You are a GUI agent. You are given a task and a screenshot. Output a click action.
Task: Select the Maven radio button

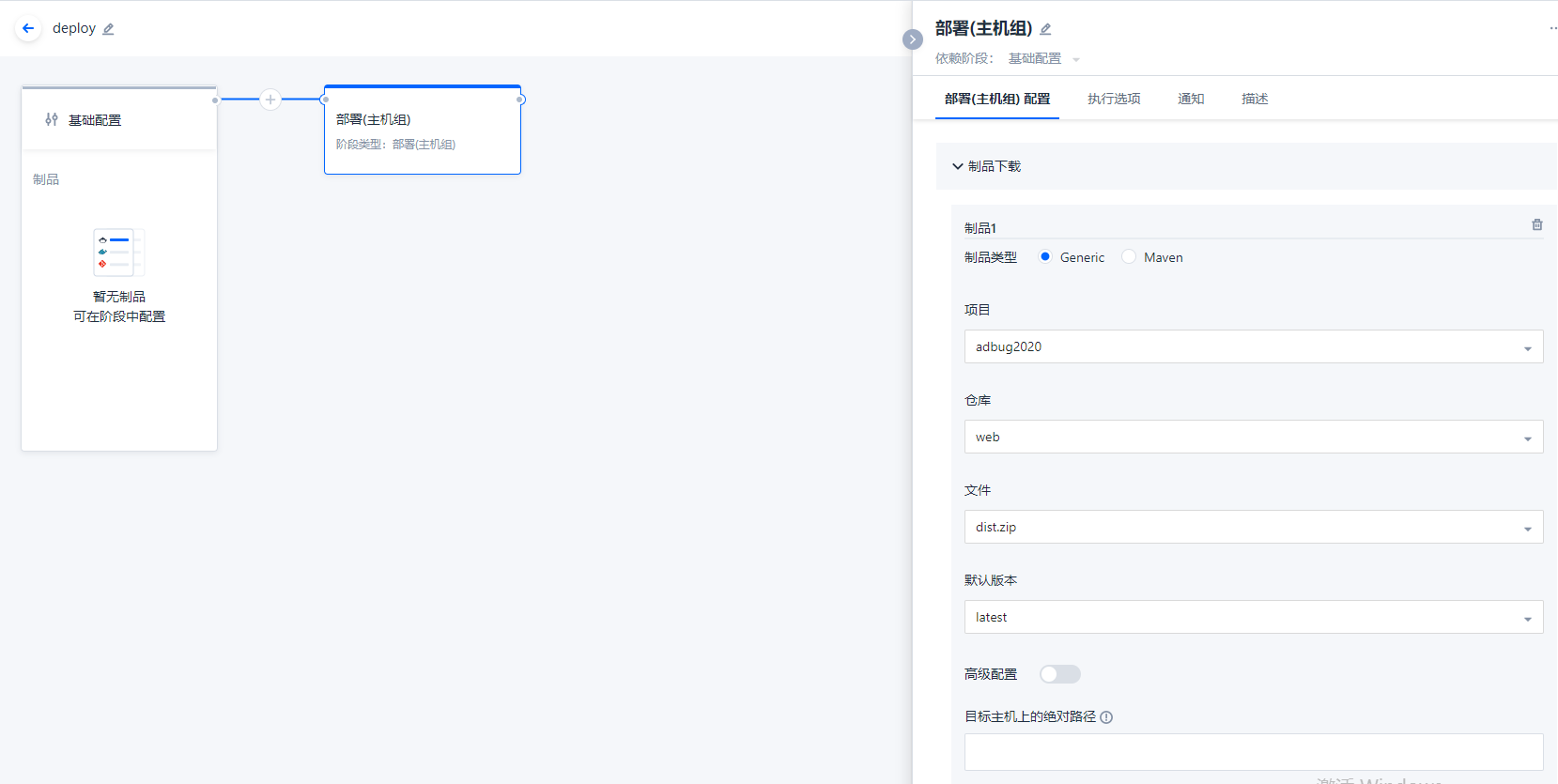tap(1129, 256)
